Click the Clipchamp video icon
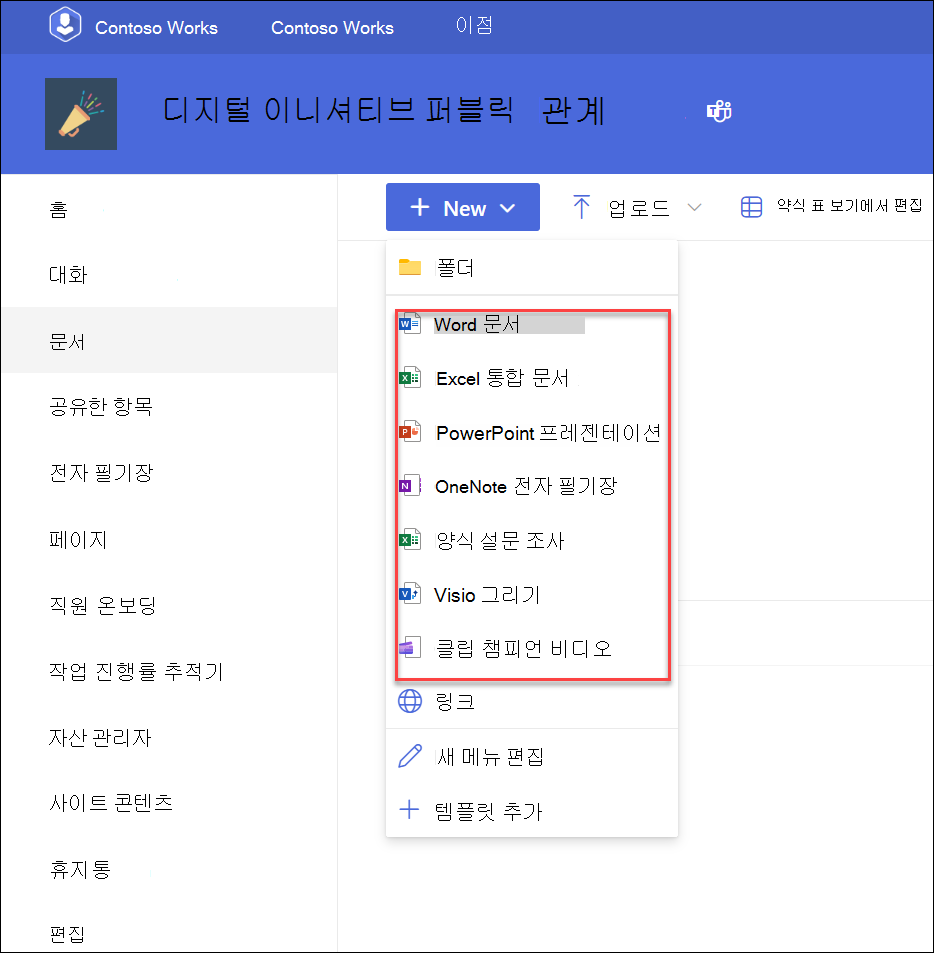The image size is (934, 953). pyautogui.click(x=410, y=648)
